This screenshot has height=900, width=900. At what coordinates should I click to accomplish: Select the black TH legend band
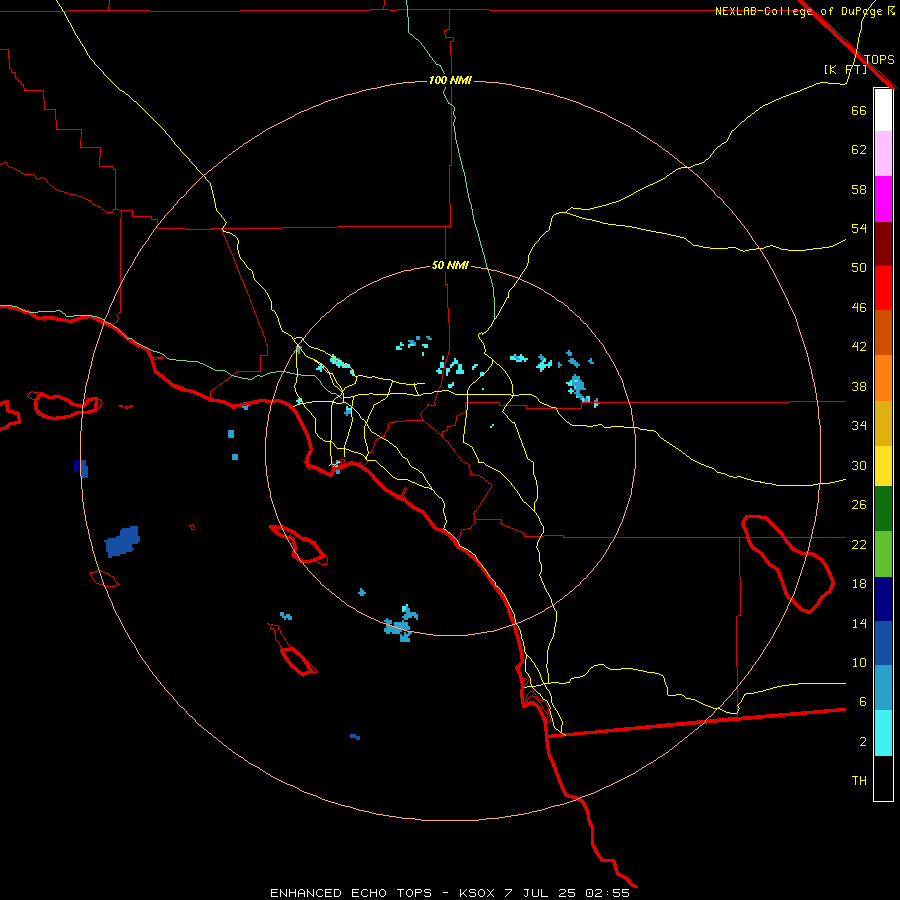[883, 778]
